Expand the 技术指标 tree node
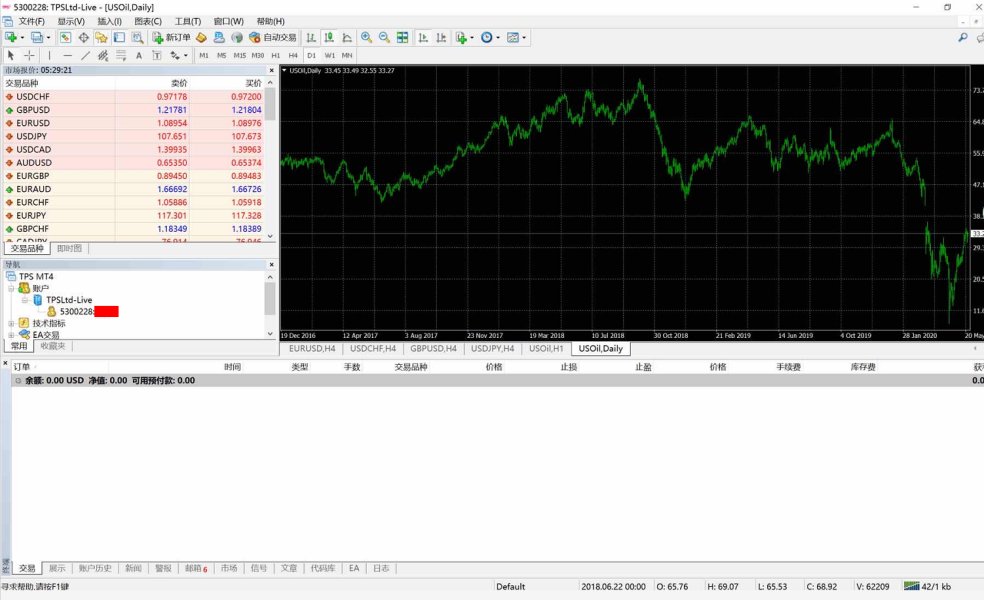The height and width of the screenshot is (600, 984). coord(11,323)
